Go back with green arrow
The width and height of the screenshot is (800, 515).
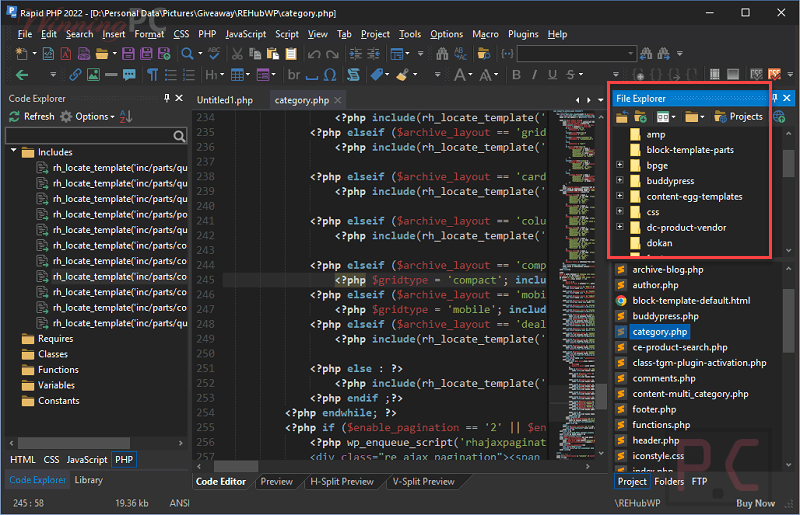[x=22, y=75]
